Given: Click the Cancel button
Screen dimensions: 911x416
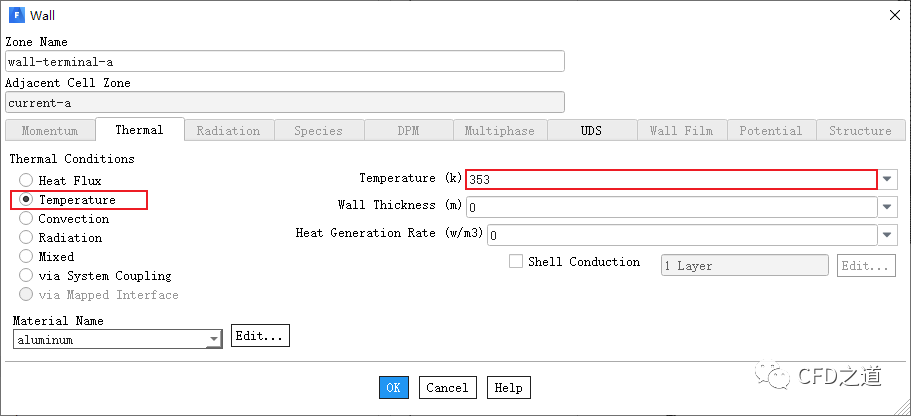Looking at the screenshot, I should point(447,388).
